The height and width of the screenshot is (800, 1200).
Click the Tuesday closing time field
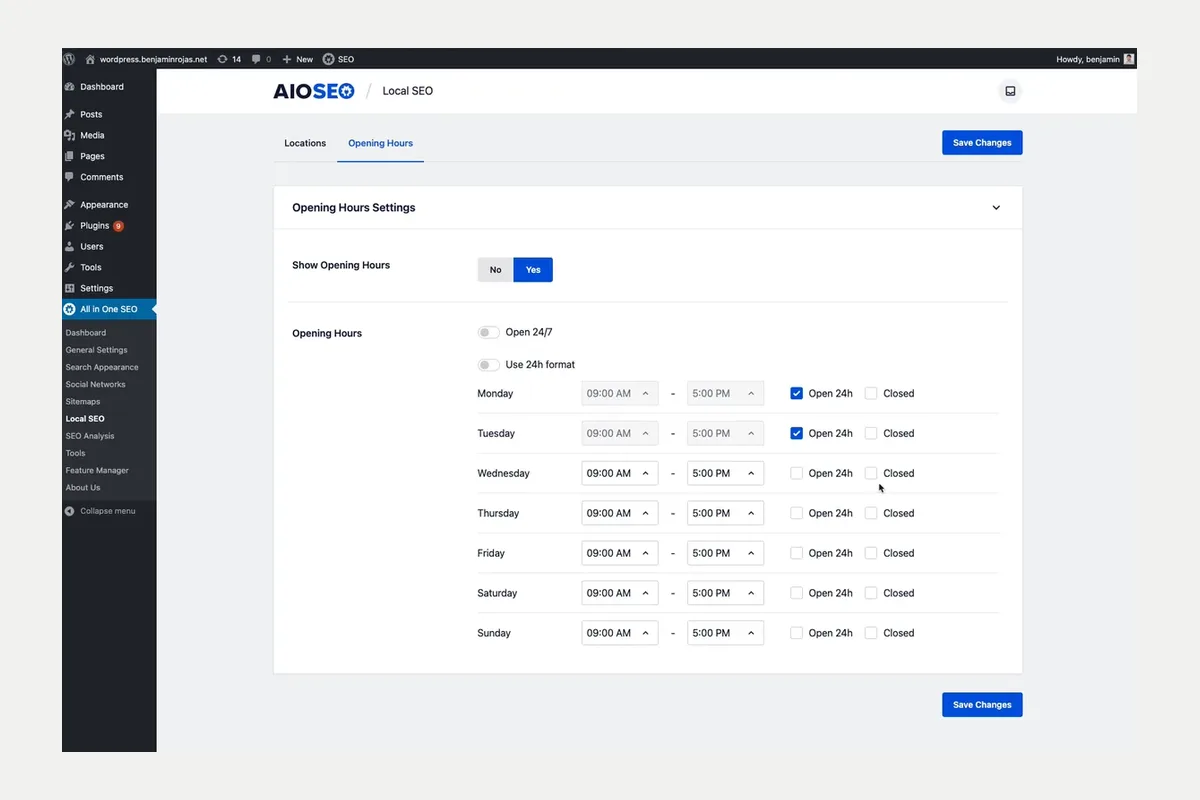[x=725, y=433]
